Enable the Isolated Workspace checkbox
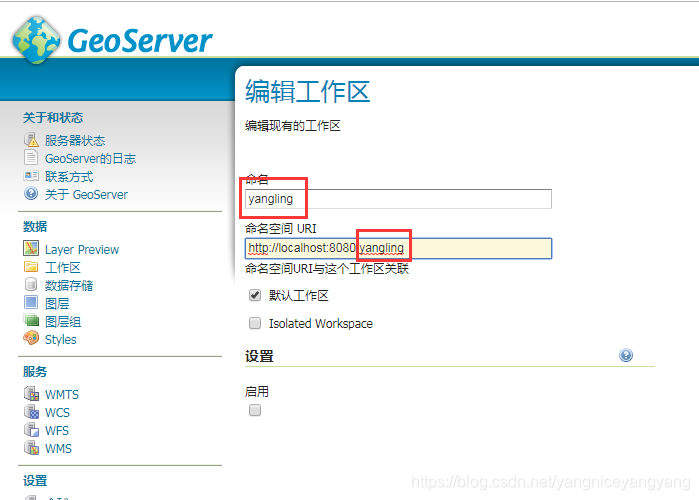The image size is (699, 500). coord(255,323)
